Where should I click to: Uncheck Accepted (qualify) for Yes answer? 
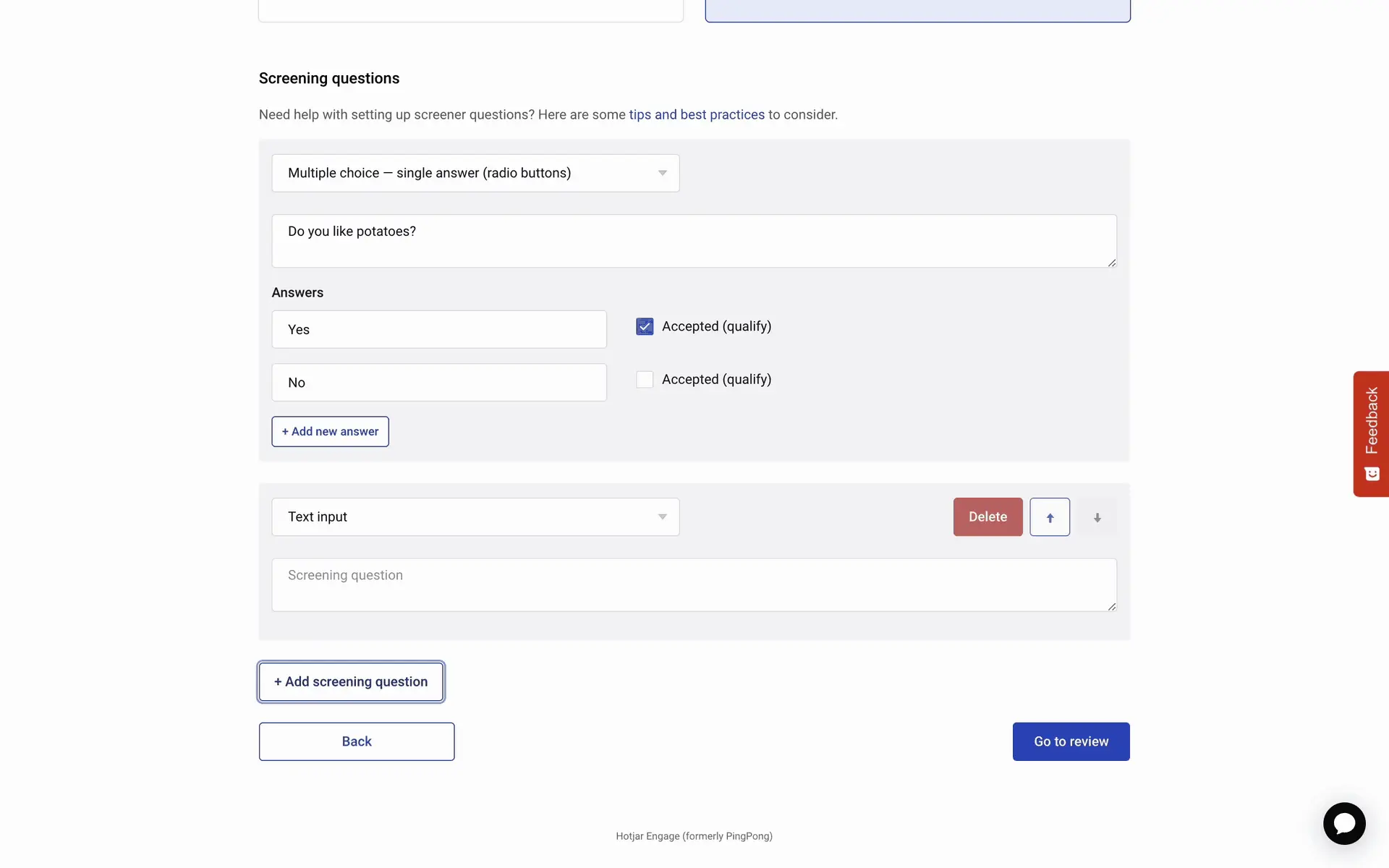coord(645,327)
